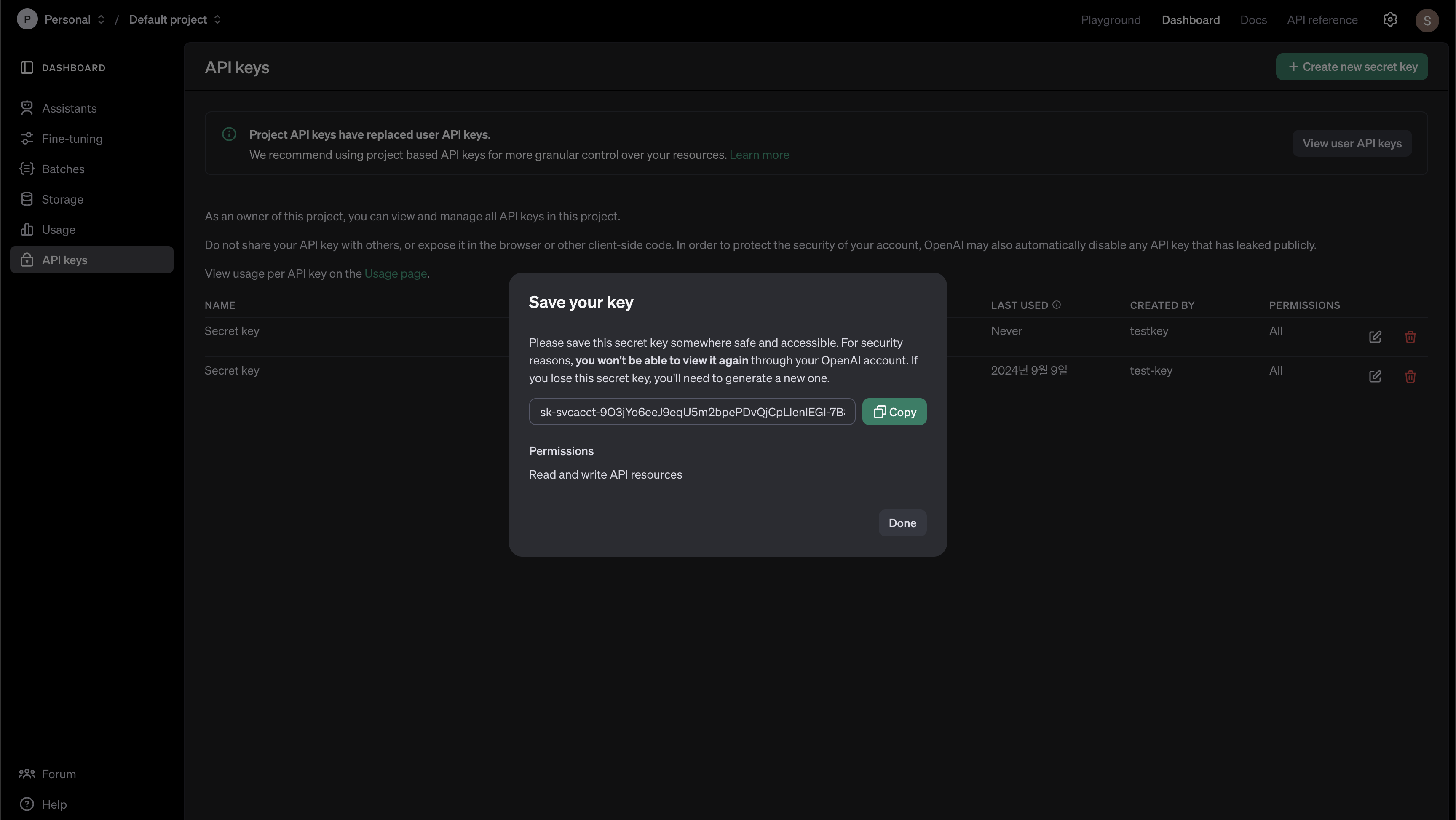Viewport: 1456px width, 820px height.
Task: Click the trash icon for testkey row
Action: click(1410, 337)
